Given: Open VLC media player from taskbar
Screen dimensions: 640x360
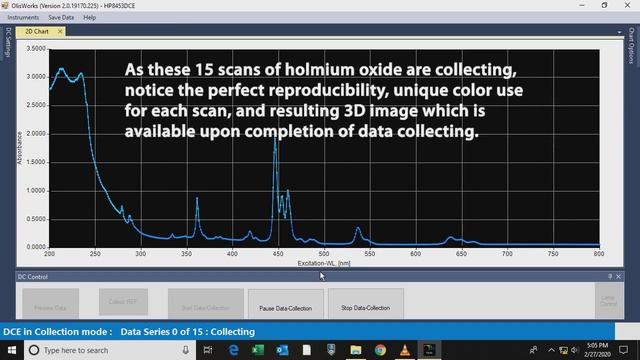Looking at the screenshot, I should 404,350.
